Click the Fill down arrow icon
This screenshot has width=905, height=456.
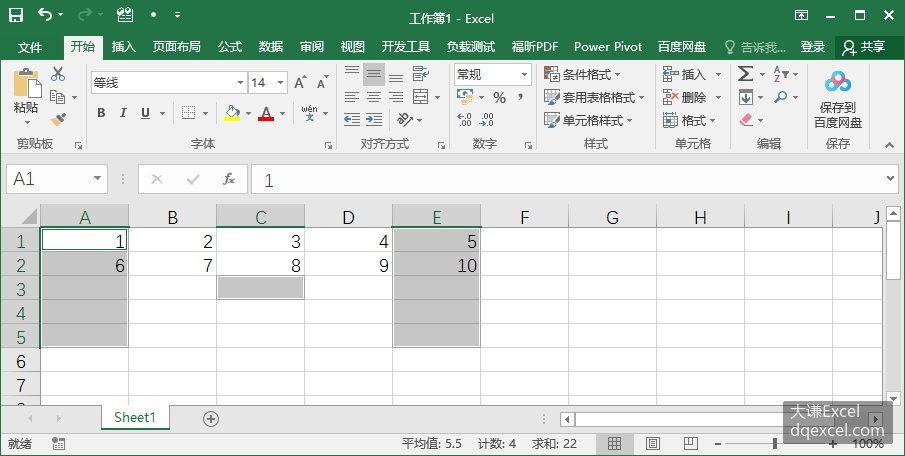click(x=746, y=97)
